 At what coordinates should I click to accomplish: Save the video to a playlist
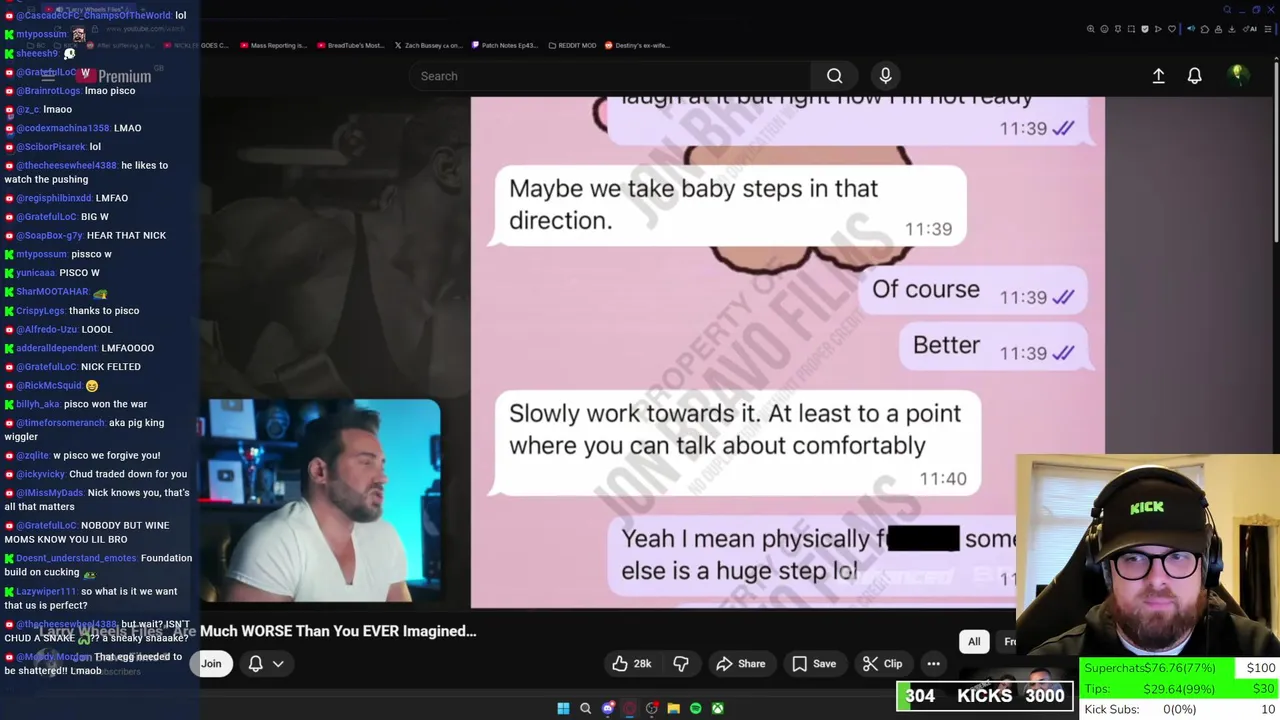click(814, 664)
